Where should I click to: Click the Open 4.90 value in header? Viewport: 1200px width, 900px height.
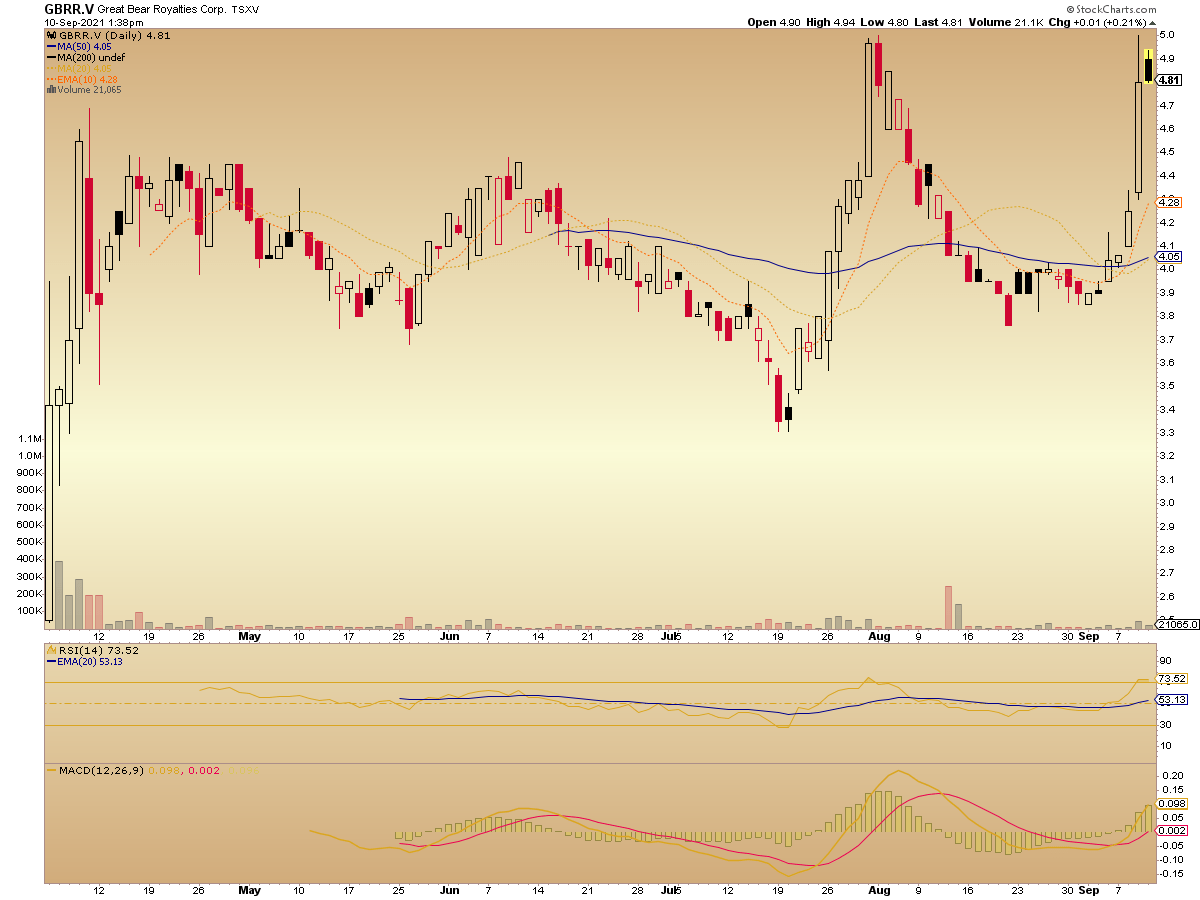point(772,22)
